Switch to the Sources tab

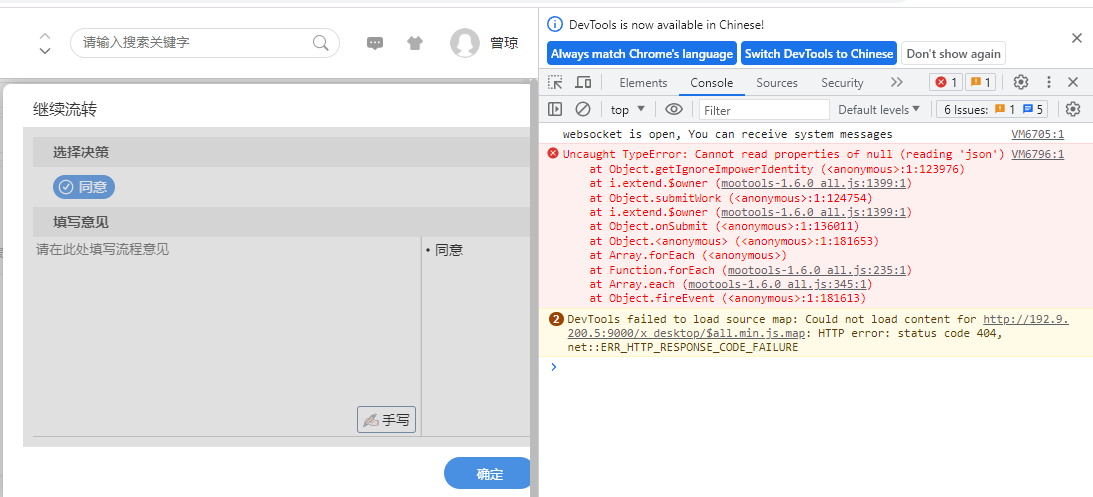click(777, 82)
